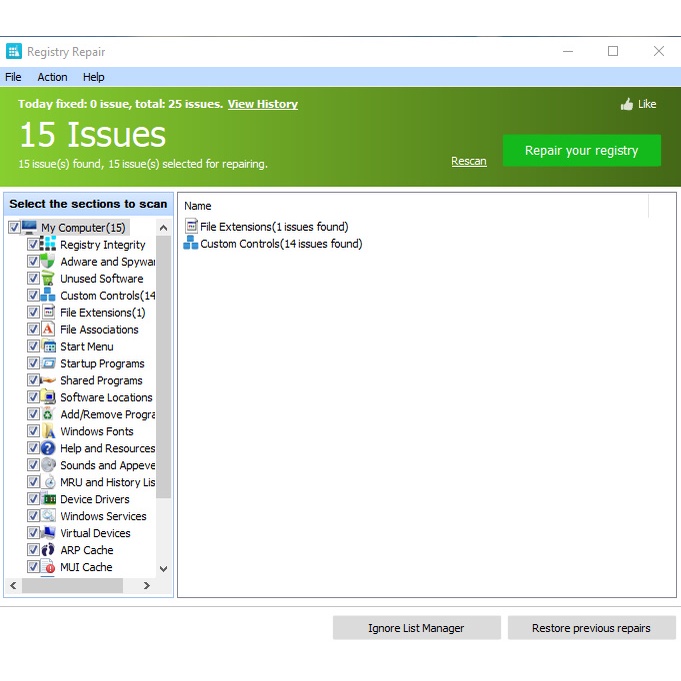This screenshot has height=681, width=681.
Task: Click the Adware and Spyware shield icon
Action: tap(48, 262)
